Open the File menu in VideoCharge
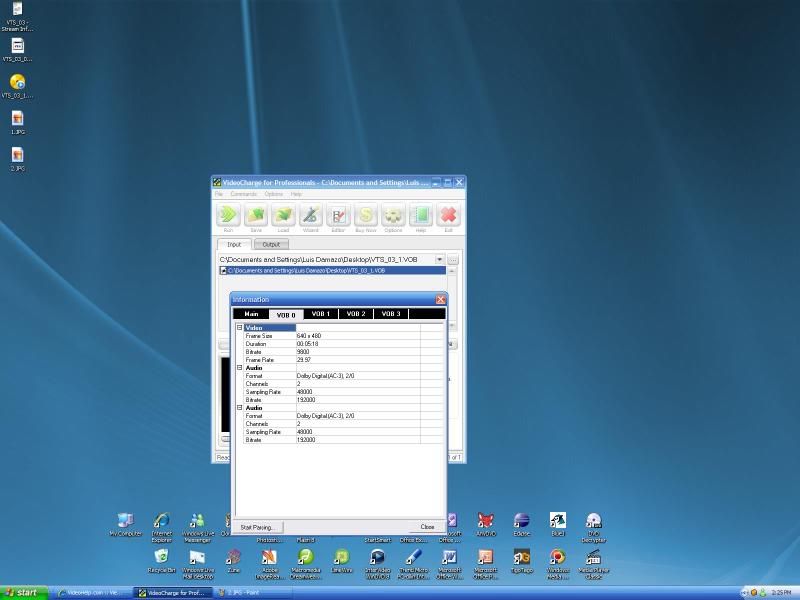Viewport: 800px width, 600px height. (x=219, y=194)
